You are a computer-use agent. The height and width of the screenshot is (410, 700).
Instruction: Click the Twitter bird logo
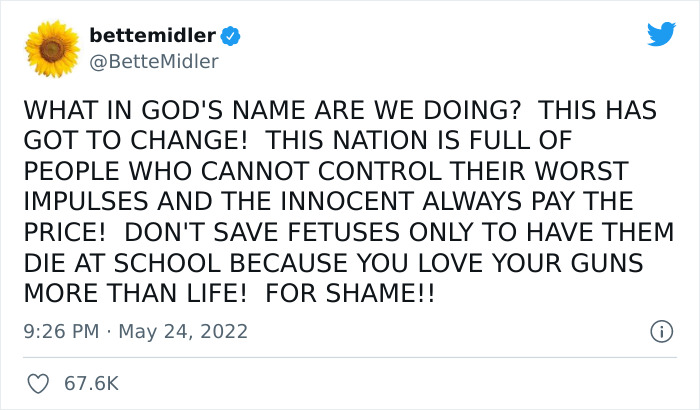[x=661, y=35]
